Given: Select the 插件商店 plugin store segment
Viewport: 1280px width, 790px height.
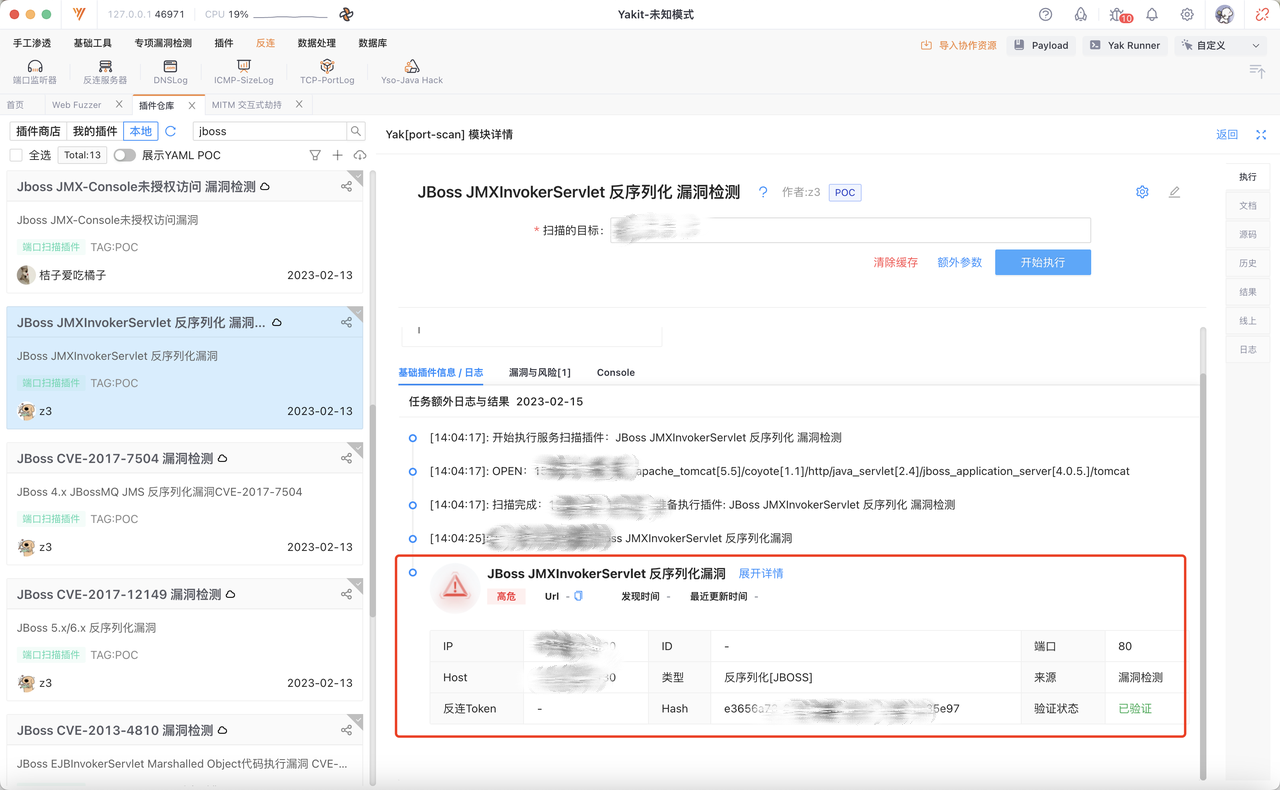Looking at the screenshot, I should coord(38,131).
